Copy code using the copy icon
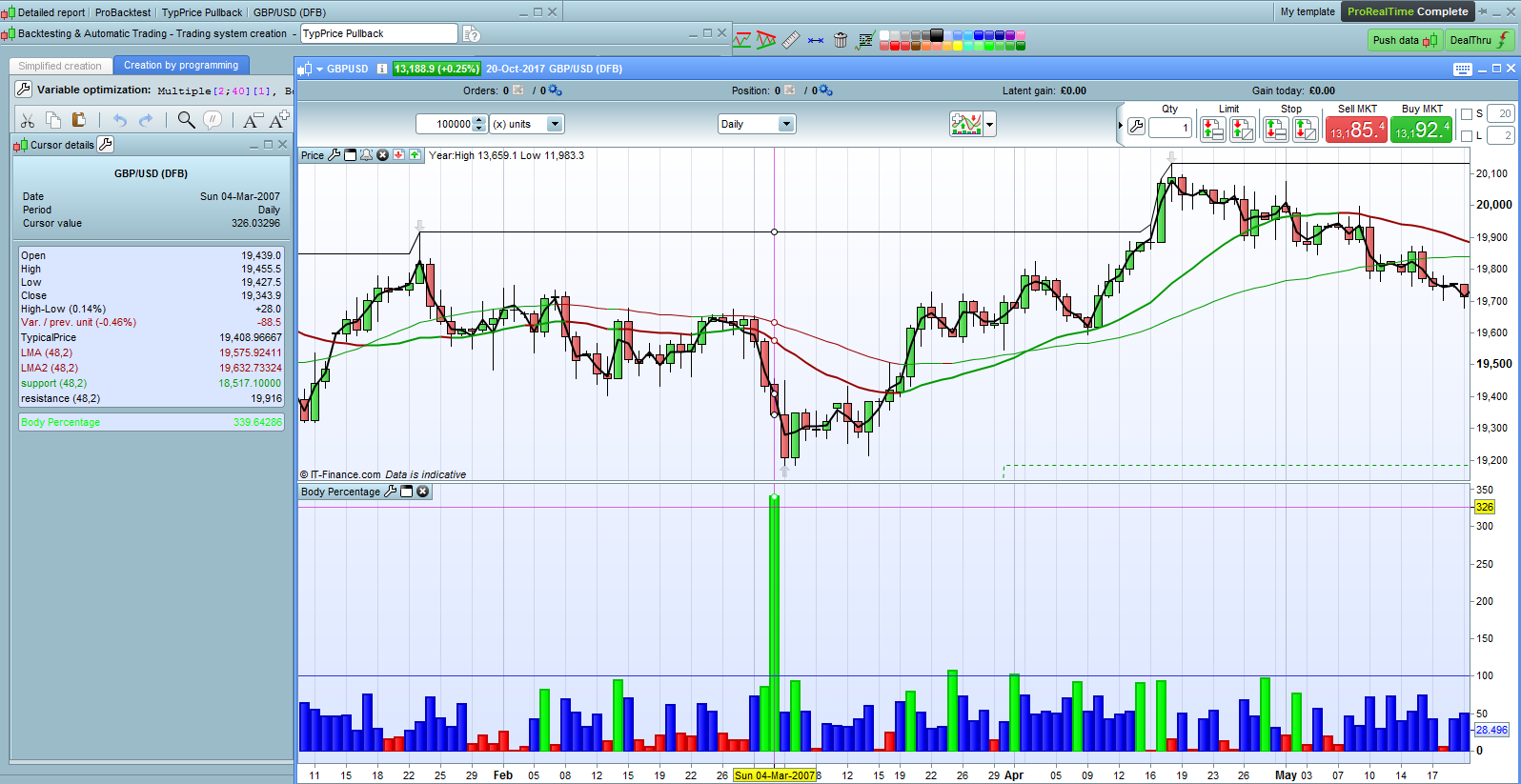The height and width of the screenshot is (784, 1521). [x=53, y=120]
